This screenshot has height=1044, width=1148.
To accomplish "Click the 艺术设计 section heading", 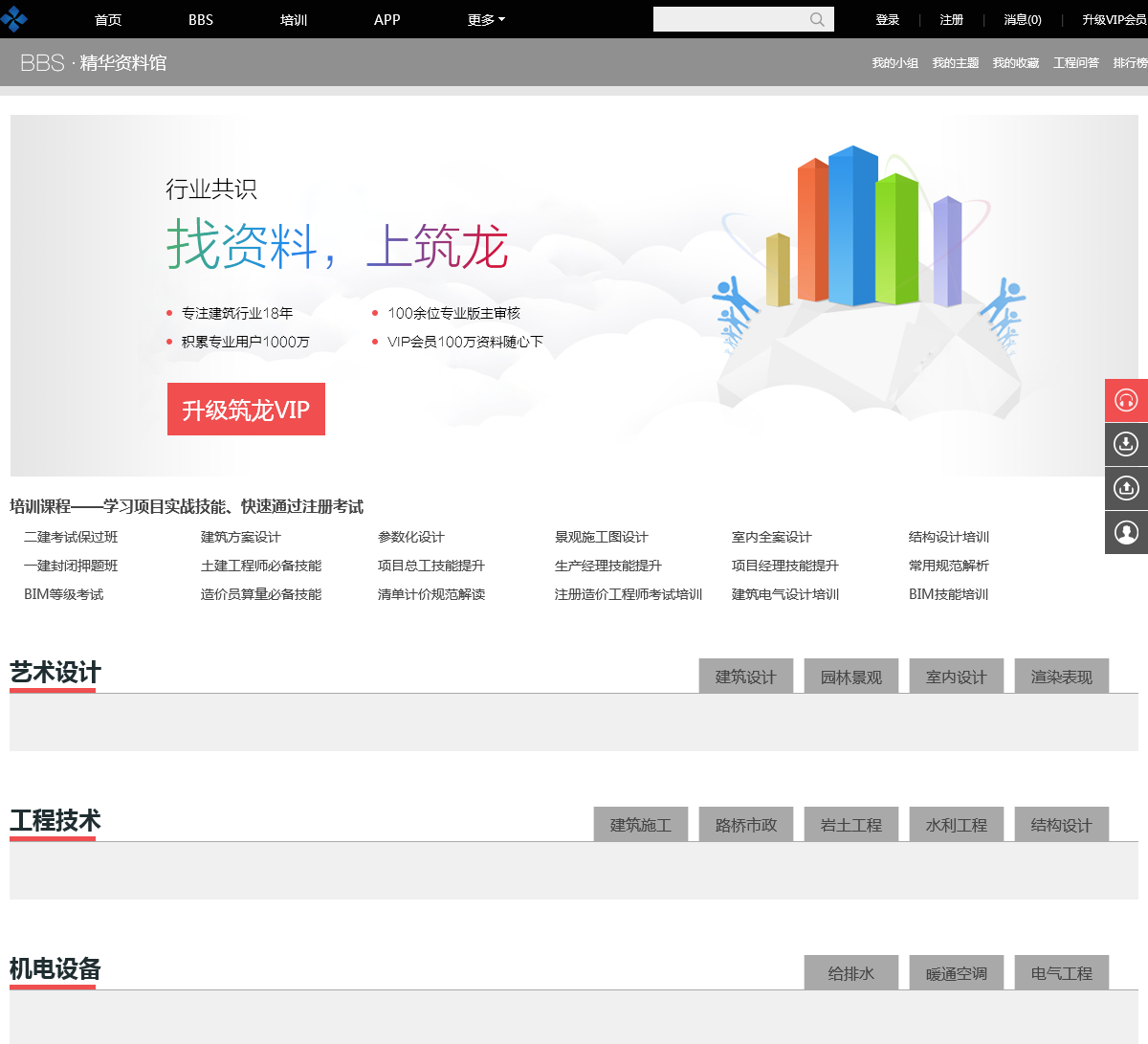I will [55, 673].
